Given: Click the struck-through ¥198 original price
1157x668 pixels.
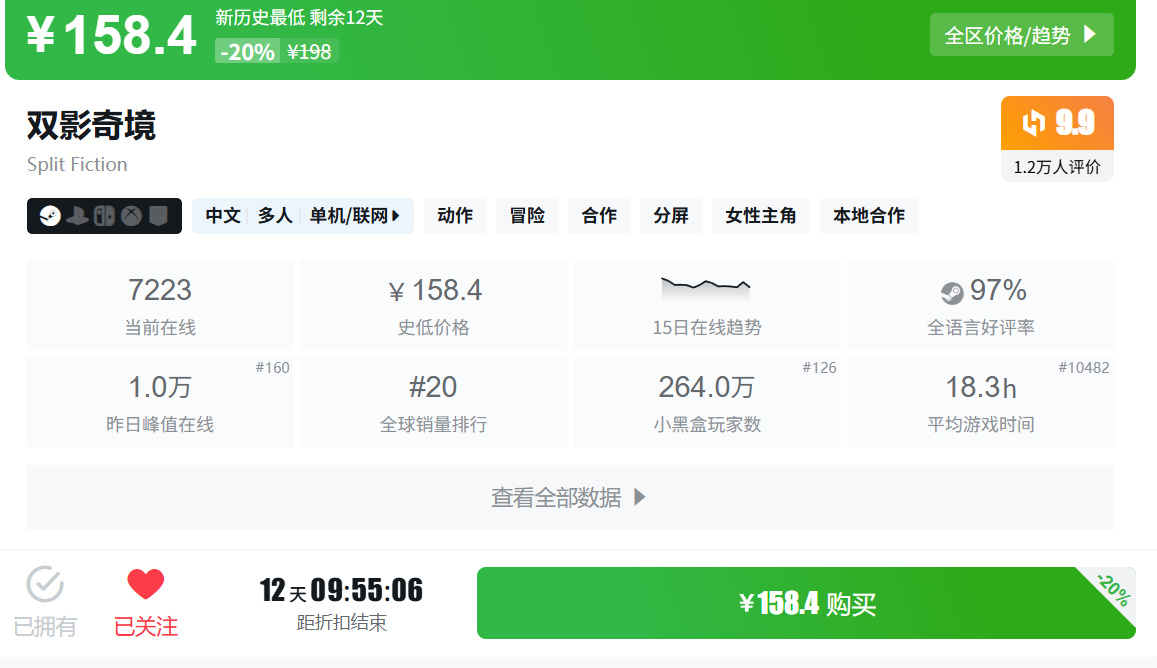Looking at the screenshot, I should (309, 52).
